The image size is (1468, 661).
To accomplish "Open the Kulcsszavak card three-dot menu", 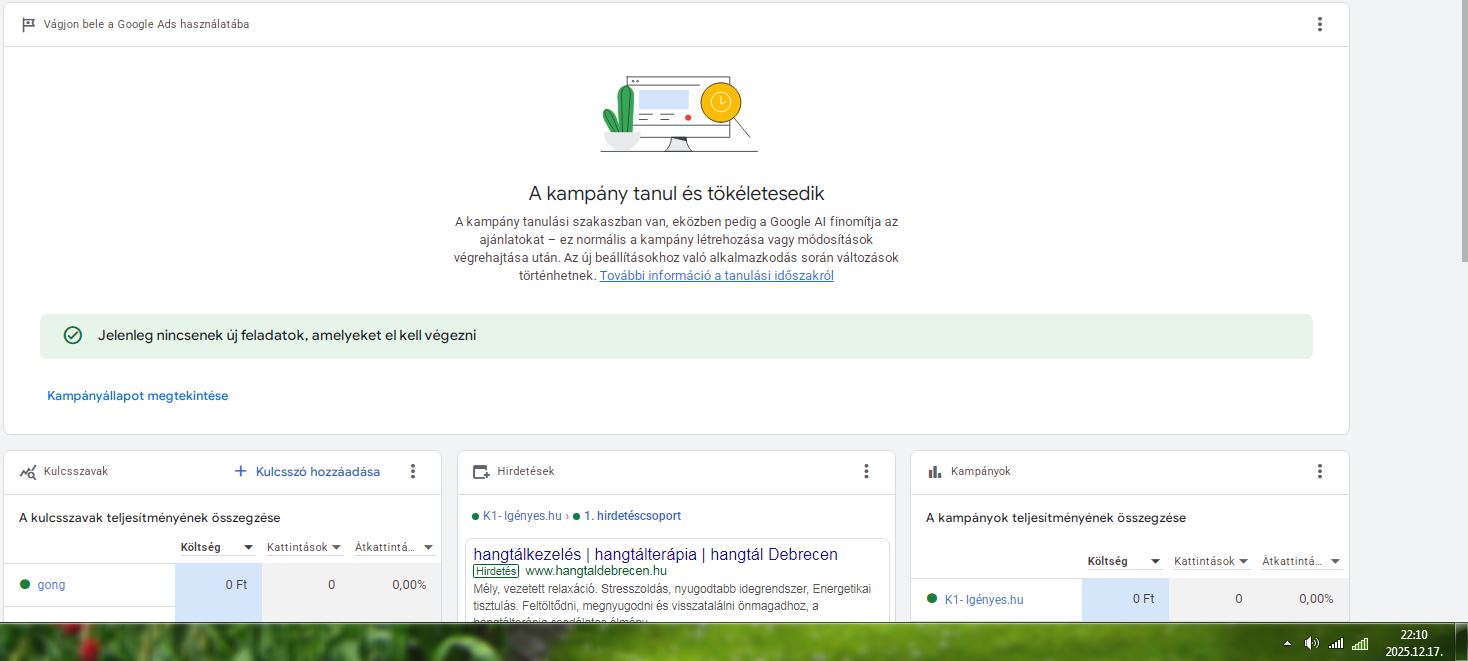I will 413,471.
